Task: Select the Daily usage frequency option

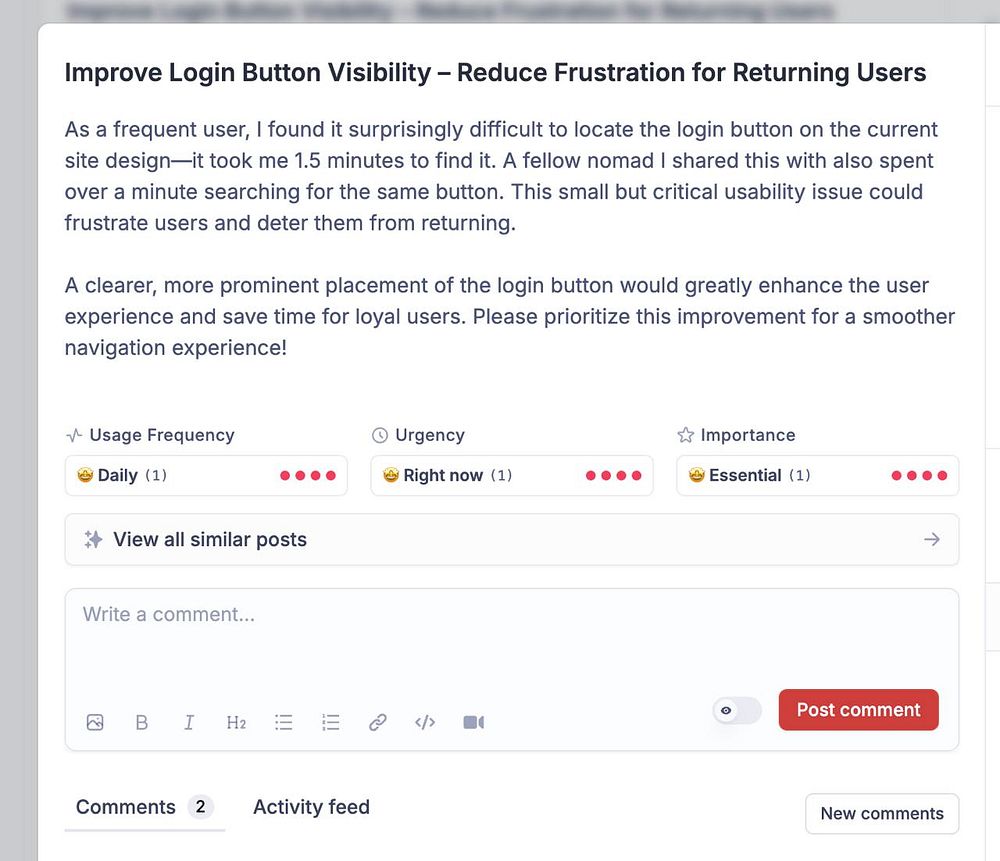Action: coord(206,475)
